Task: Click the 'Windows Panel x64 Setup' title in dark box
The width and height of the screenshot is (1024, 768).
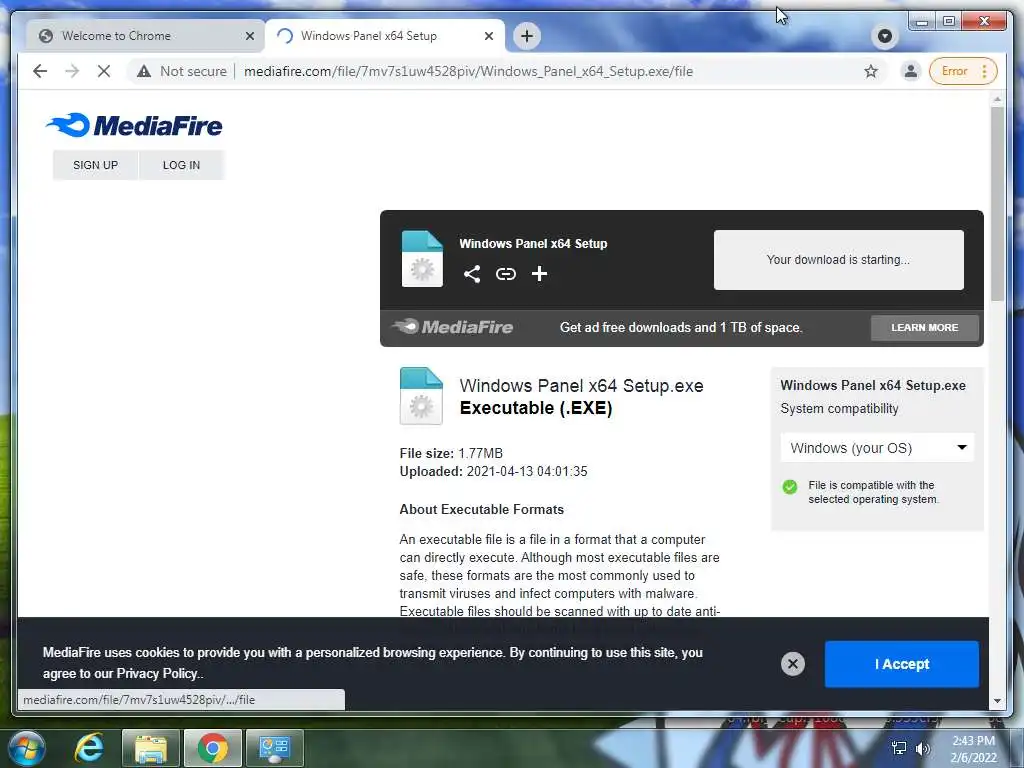Action: pyautogui.click(x=533, y=244)
